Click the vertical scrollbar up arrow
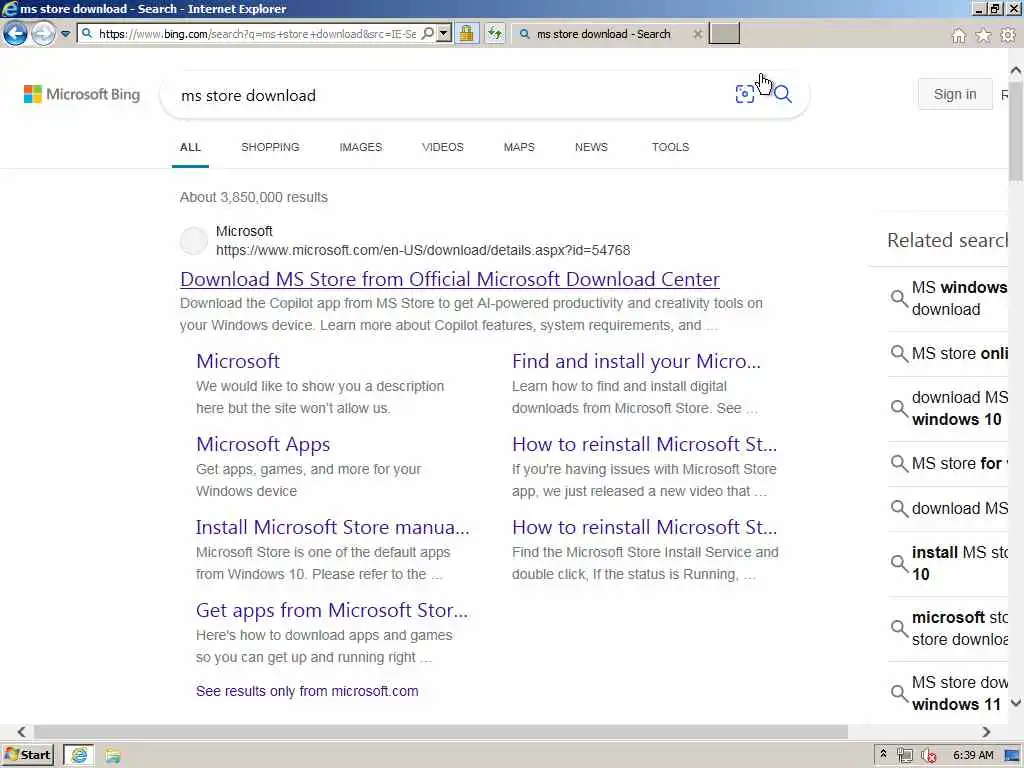Screen dimensions: 1024x768 point(1016,70)
